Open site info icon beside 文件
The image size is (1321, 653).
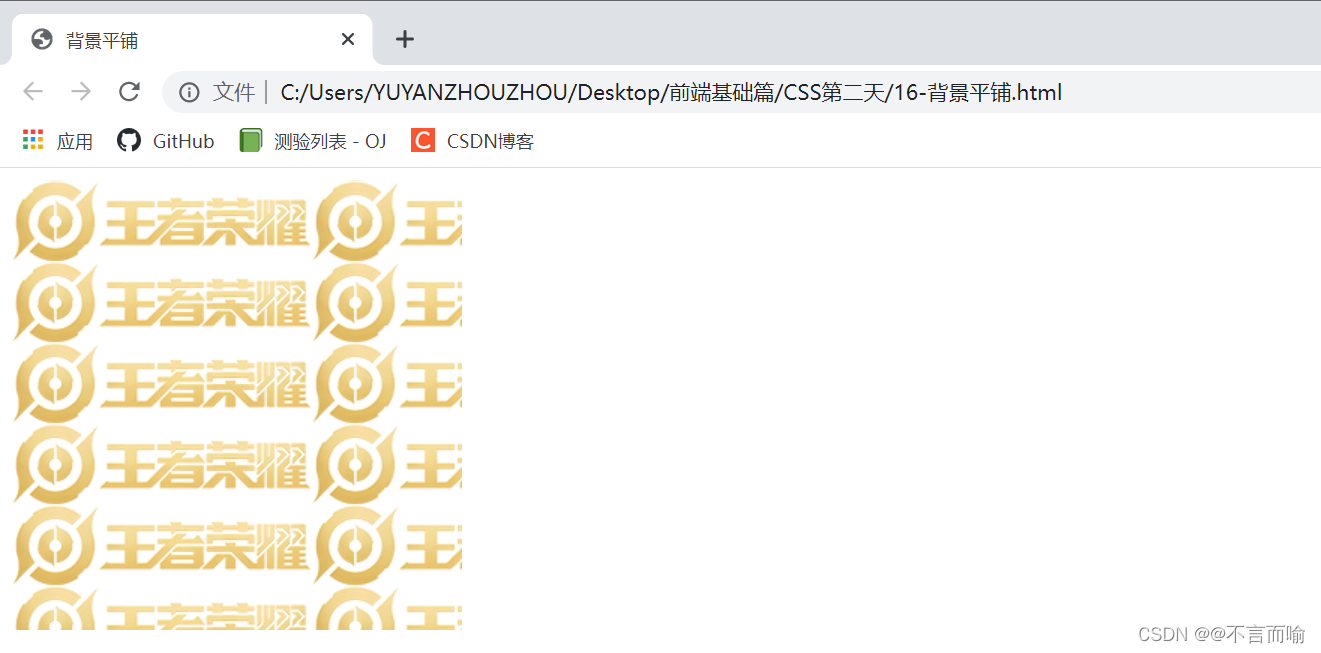click(189, 93)
